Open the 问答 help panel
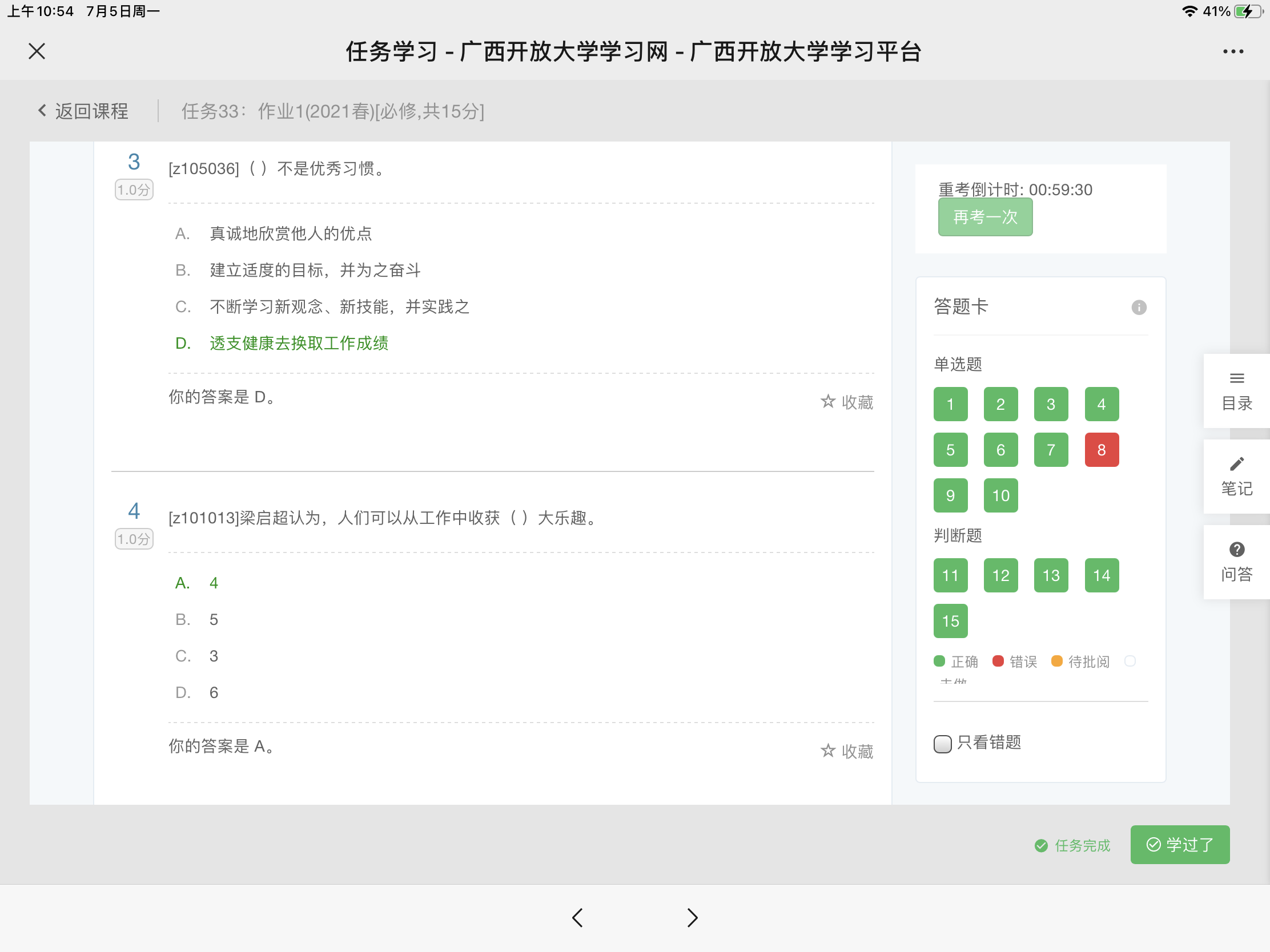Screen dimensions: 1270x952 [1236, 562]
